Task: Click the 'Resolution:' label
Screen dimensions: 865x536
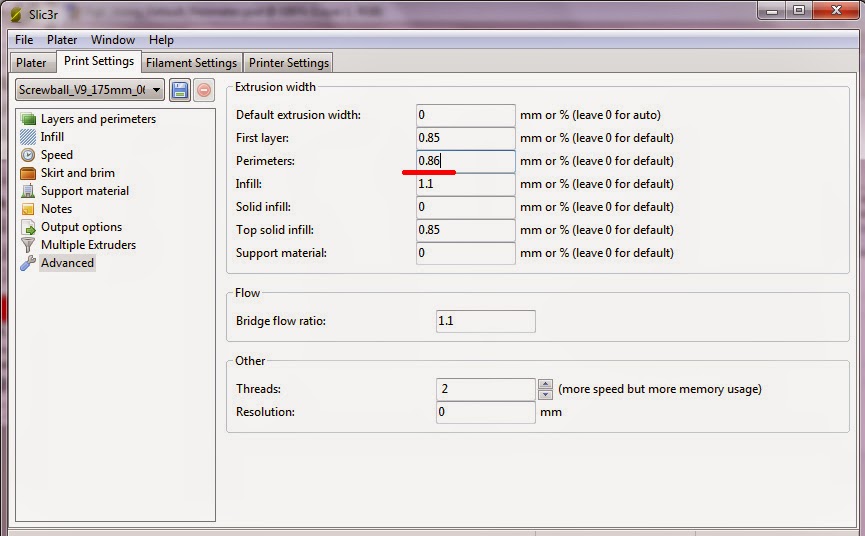Action: pyautogui.click(x=265, y=412)
